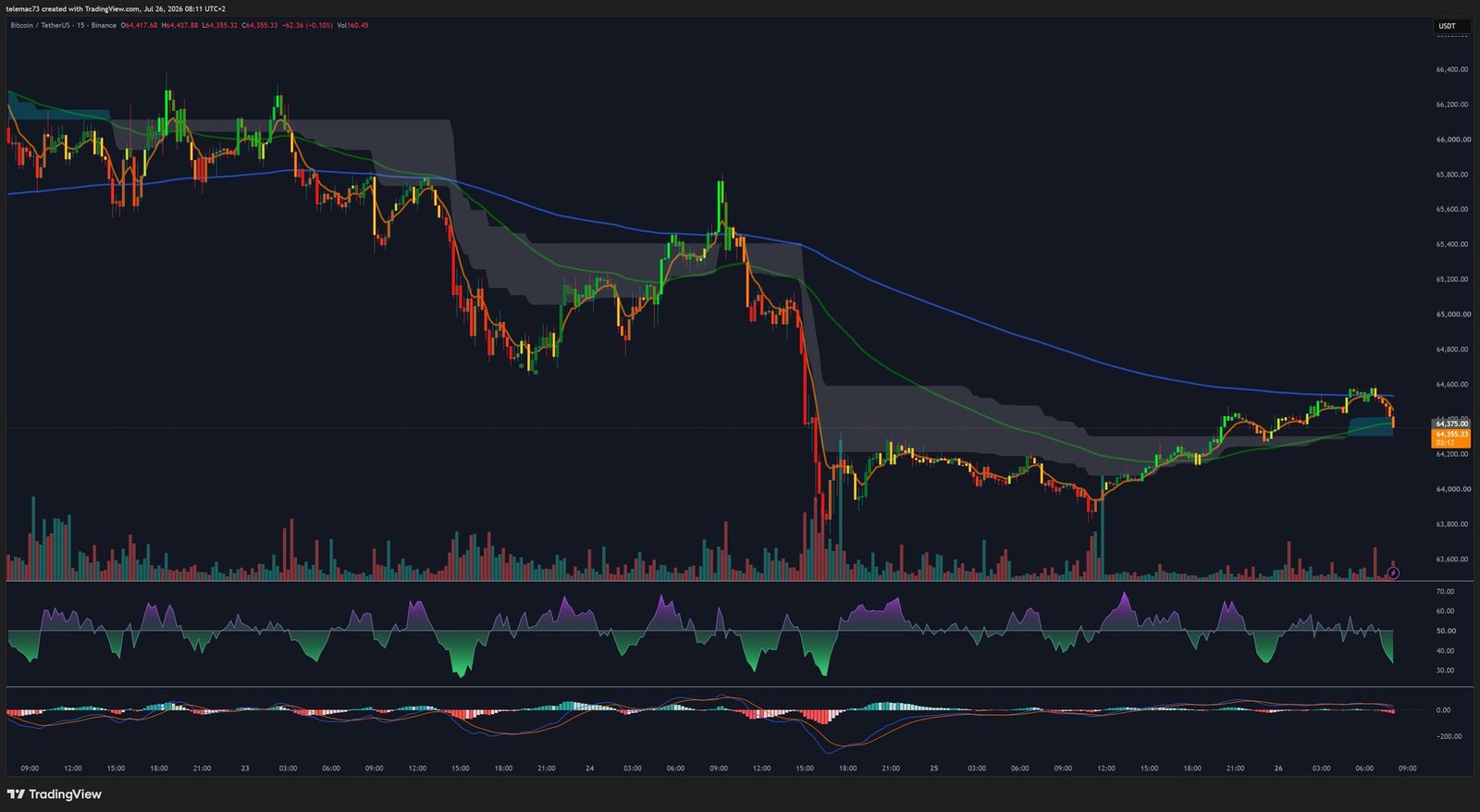Click the 66,400.00 price scale label
This screenshot has width=1480, height=812.
(x=1451, y=69)
